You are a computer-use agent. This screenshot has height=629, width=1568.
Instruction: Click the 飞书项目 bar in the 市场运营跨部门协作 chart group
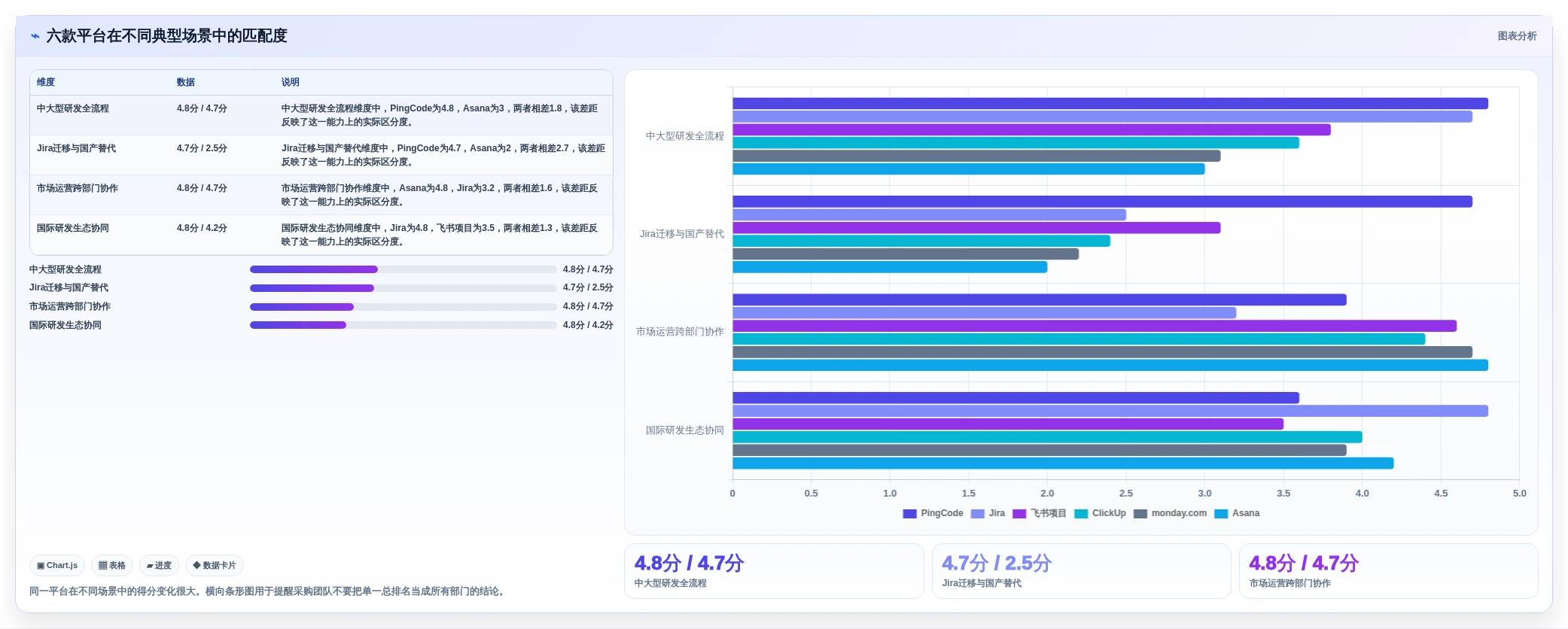coord(1095,326)
